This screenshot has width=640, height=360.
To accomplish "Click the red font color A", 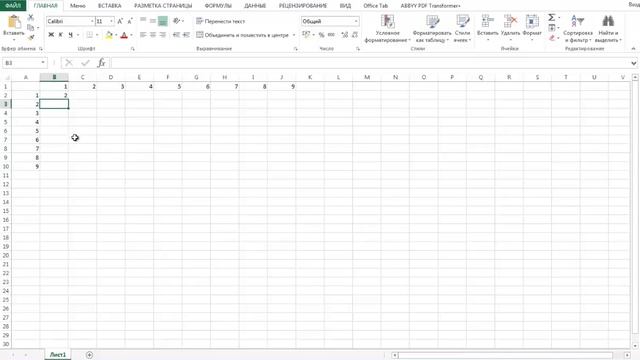I will 124,35.
